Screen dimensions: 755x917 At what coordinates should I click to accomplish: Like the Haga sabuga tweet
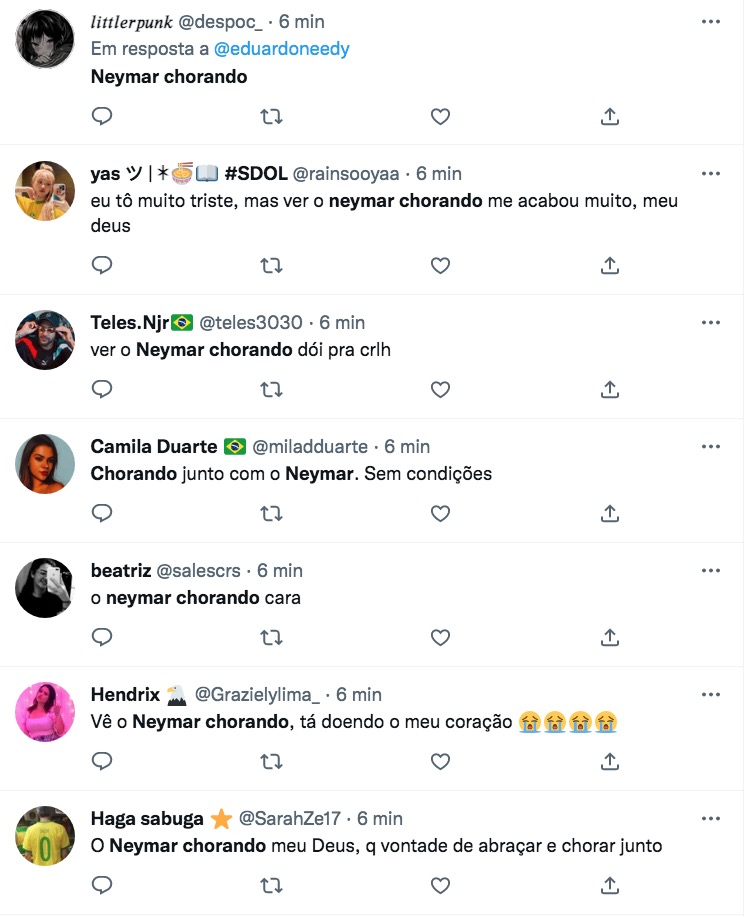coord(440,885)
